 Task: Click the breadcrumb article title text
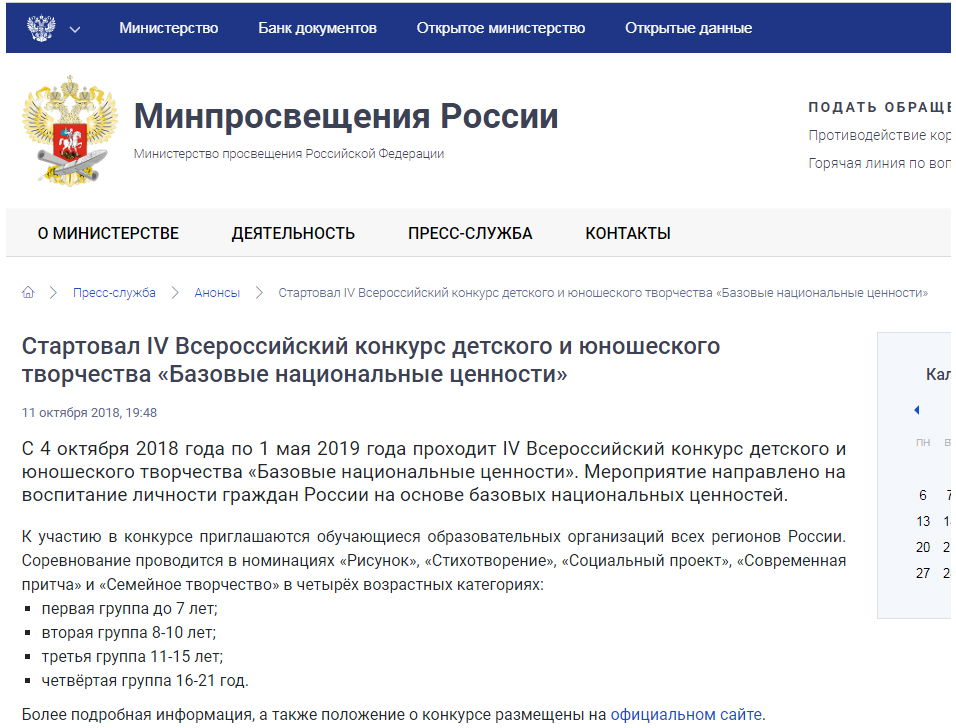603,293
